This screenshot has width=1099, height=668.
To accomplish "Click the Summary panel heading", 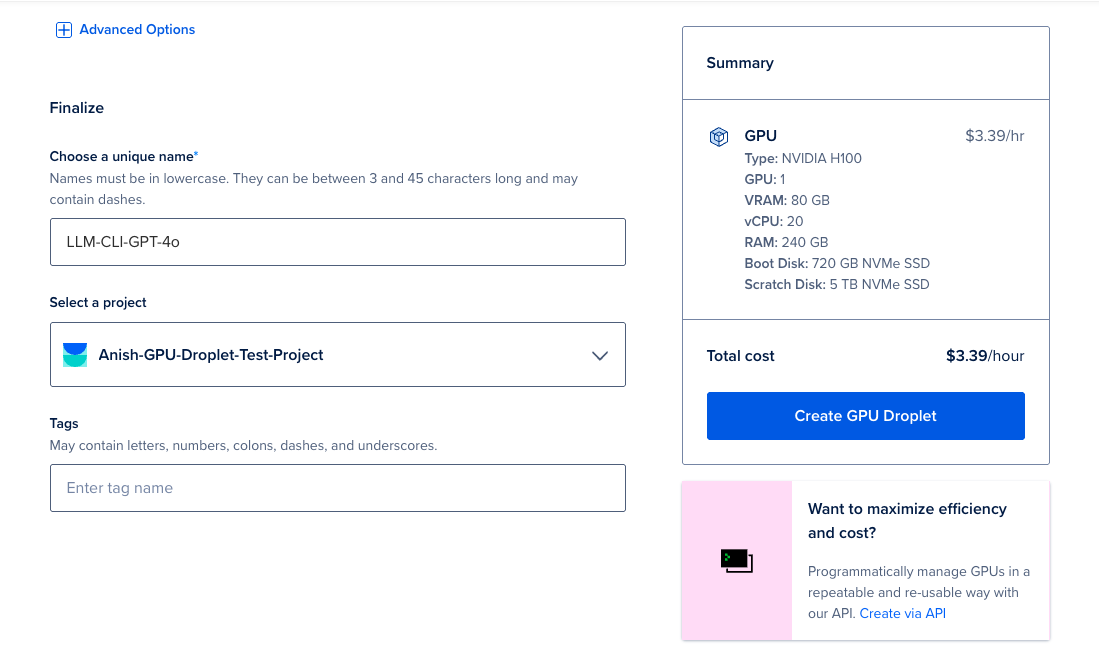I will 740,63.
